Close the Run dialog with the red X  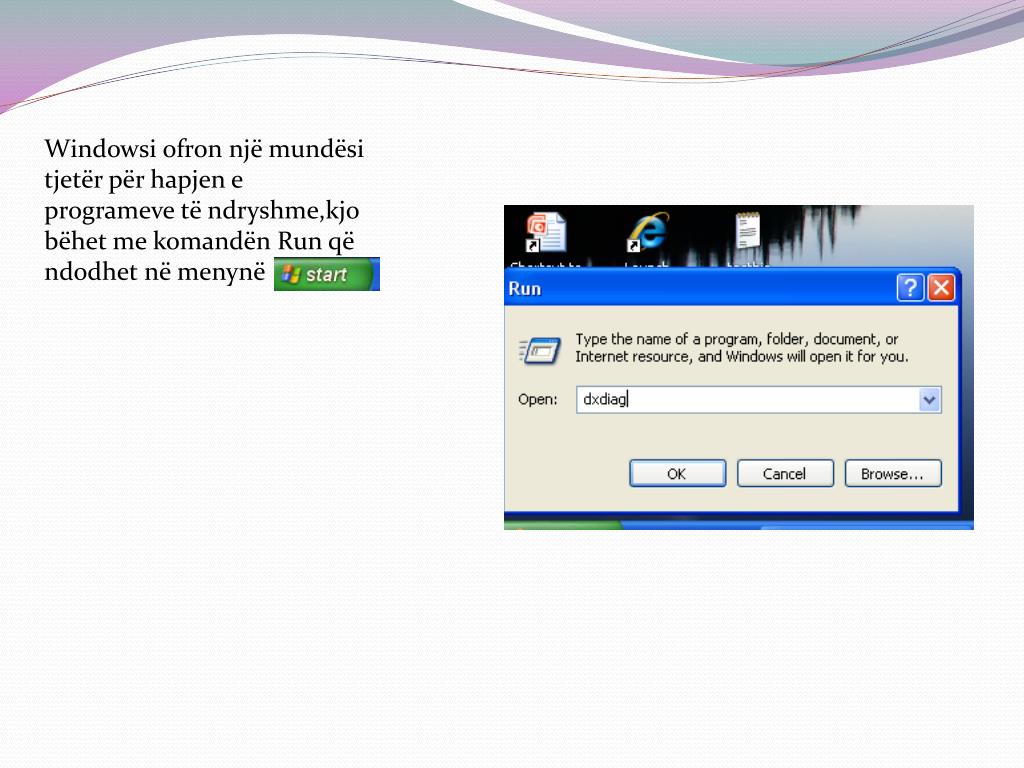[x=941, y=287]
